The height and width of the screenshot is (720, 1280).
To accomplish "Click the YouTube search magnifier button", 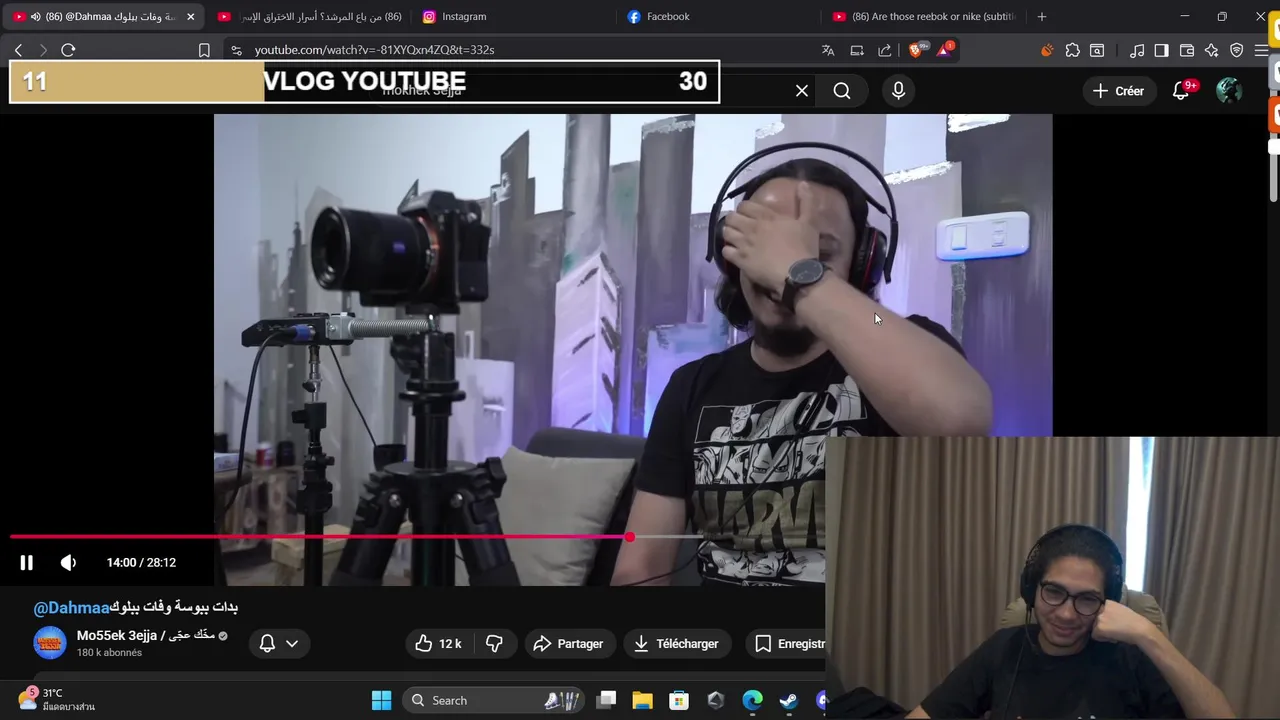I will click(842, 91).
